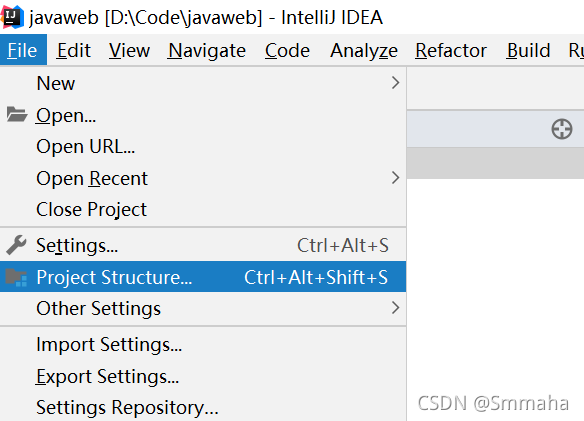Click the Project Structure folder icon

click(16, 278)
